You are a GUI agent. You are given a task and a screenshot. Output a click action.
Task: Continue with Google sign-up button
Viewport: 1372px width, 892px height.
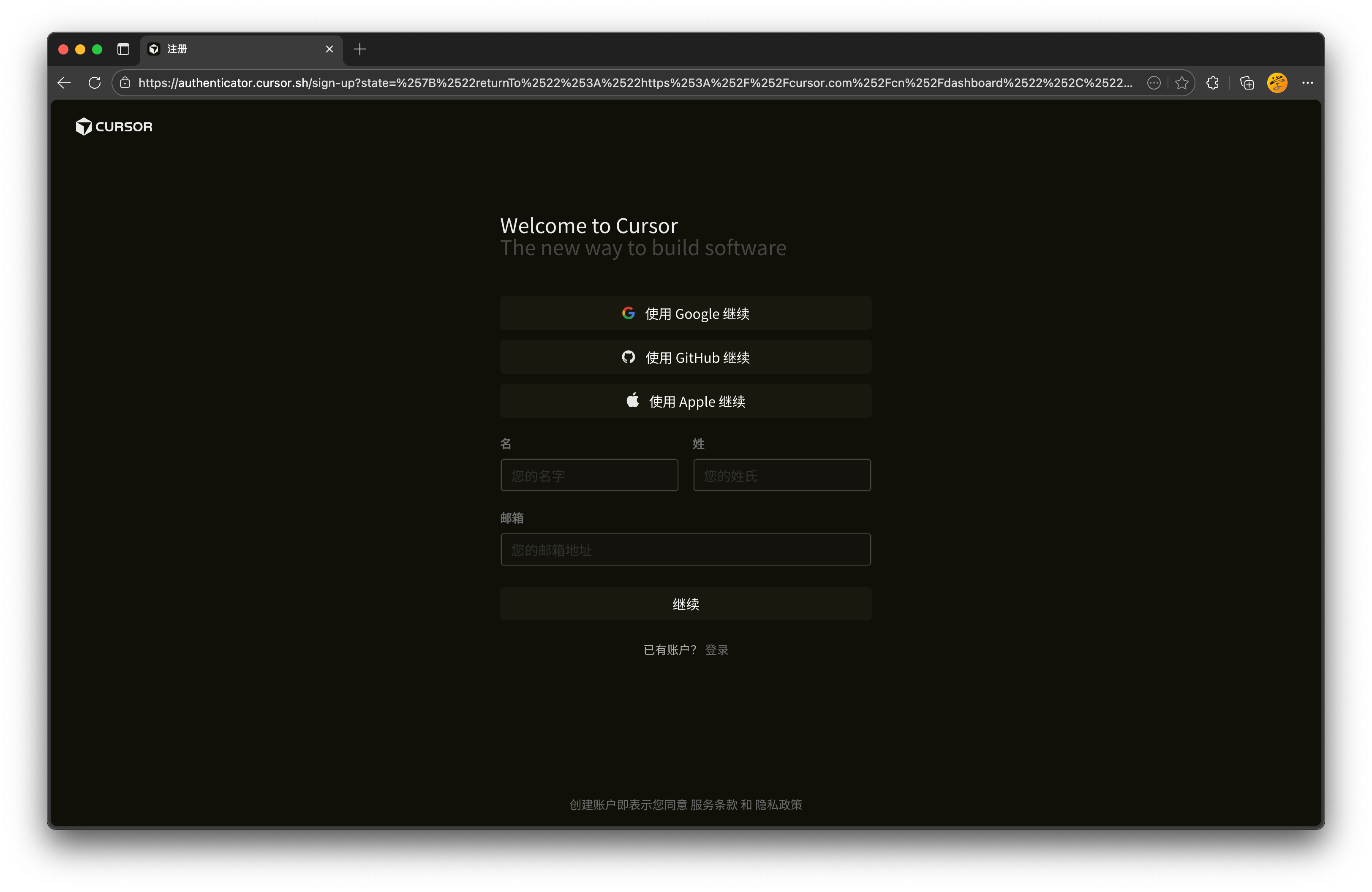686,313
